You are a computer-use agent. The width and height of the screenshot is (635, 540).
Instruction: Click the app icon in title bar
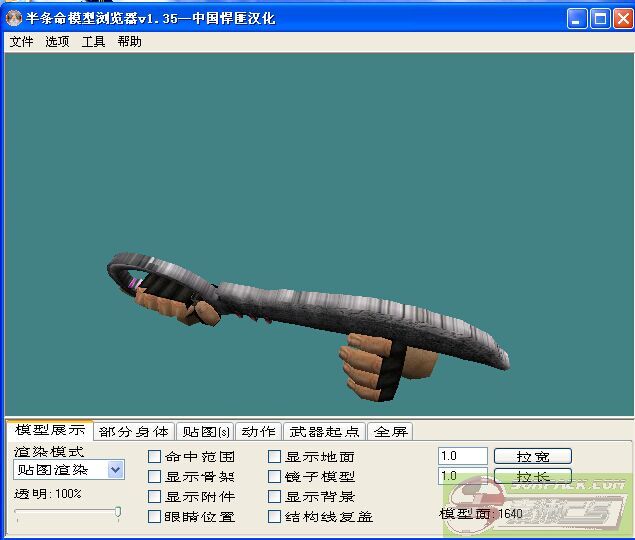click(14, 19)
